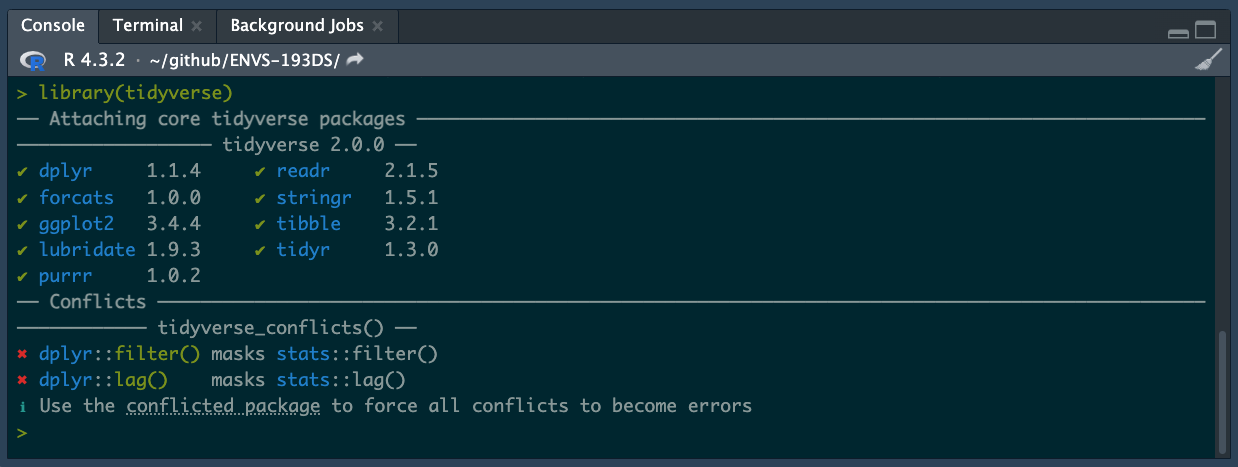This screenshot has width=1238, height=467.
Task: Follow the 'conflicted package' link
Action: 223,406
